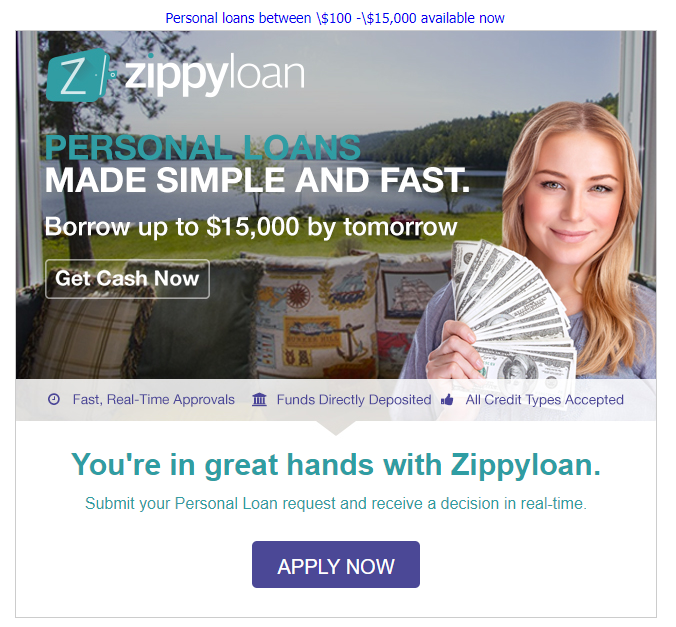
Task: Click the zippyloan wordmark text
Action: pos(215,74)
